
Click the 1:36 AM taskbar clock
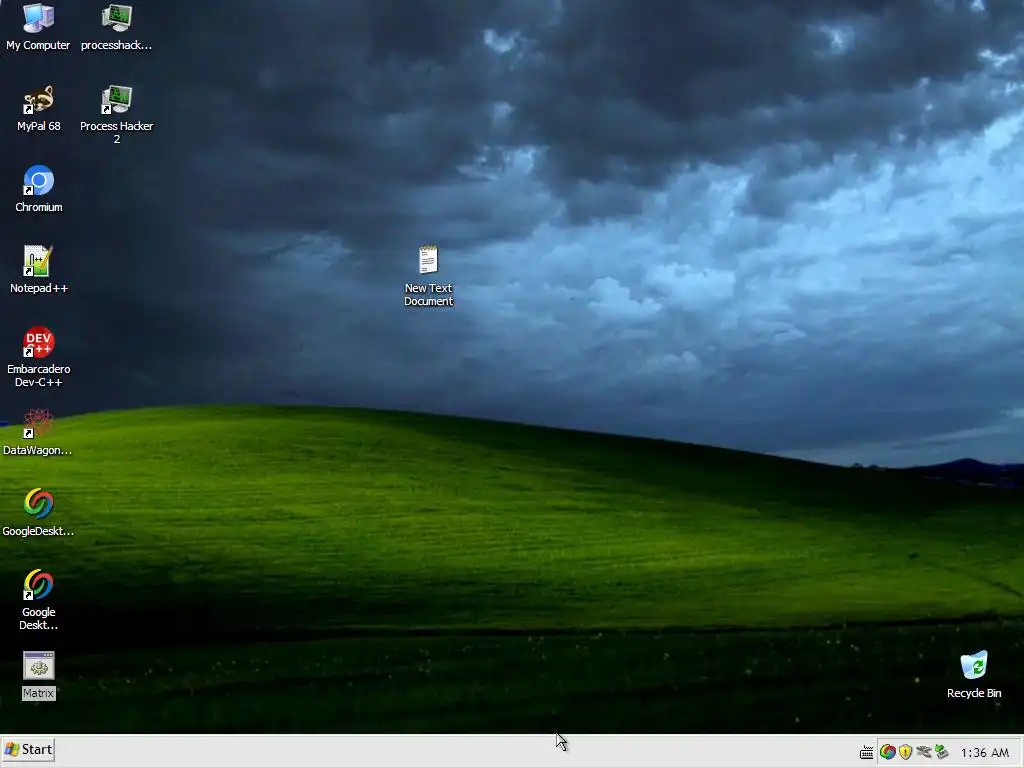coord(984,753)
